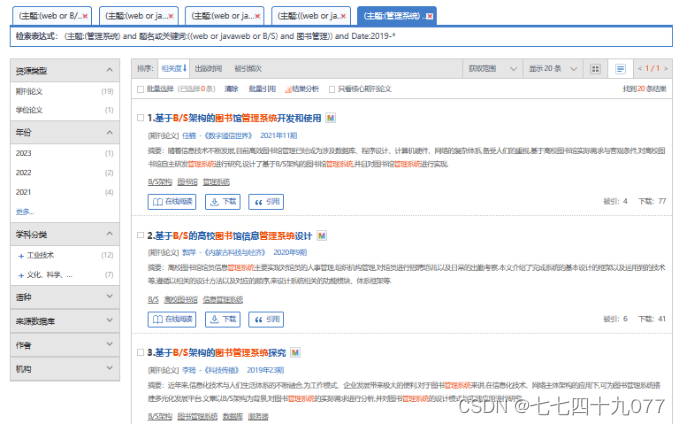
Task: Close the second '主题:(web or ja...' search tab
Action: [x=171, y=16]
